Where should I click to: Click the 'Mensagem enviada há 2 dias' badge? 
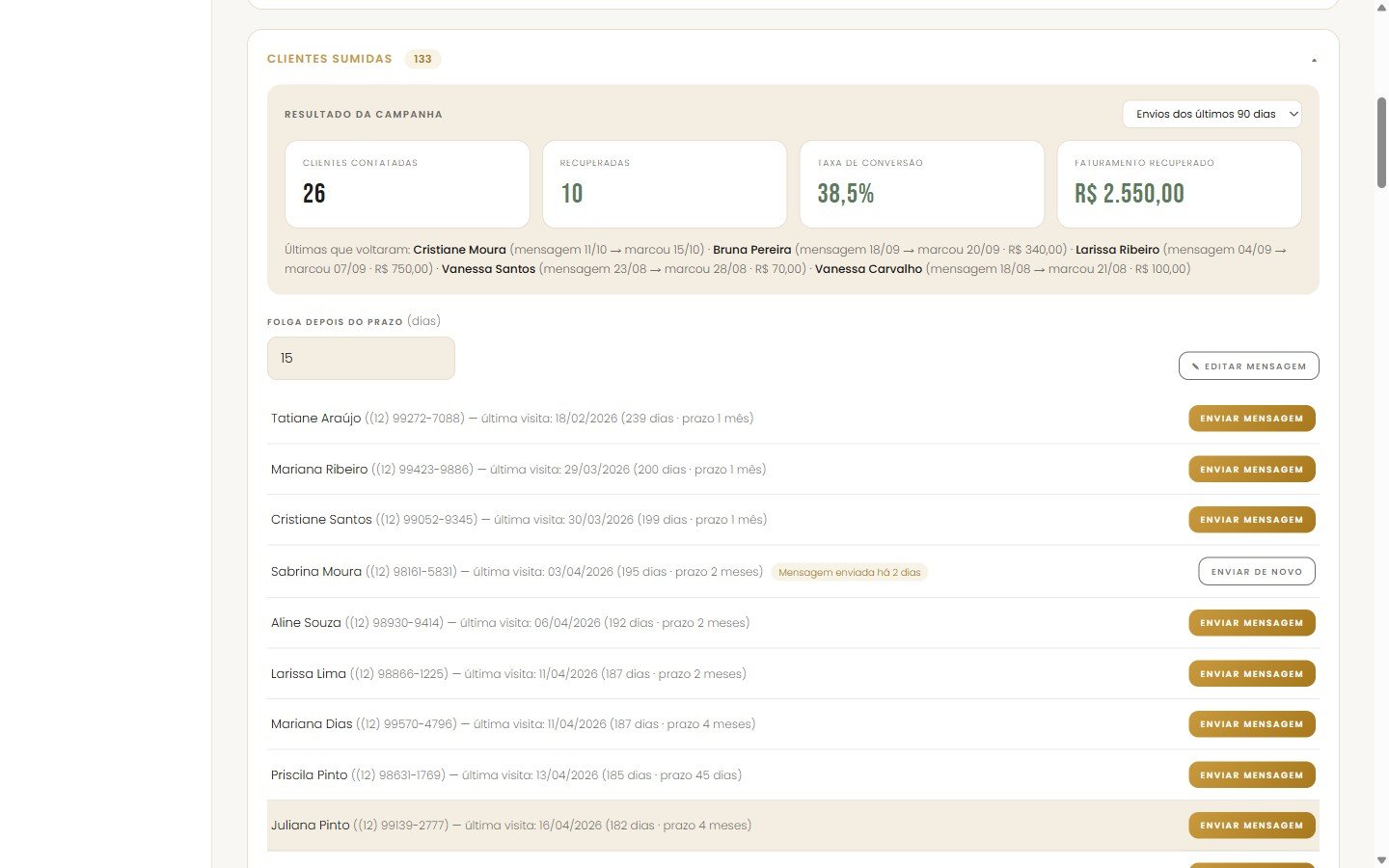click(850, 572)
